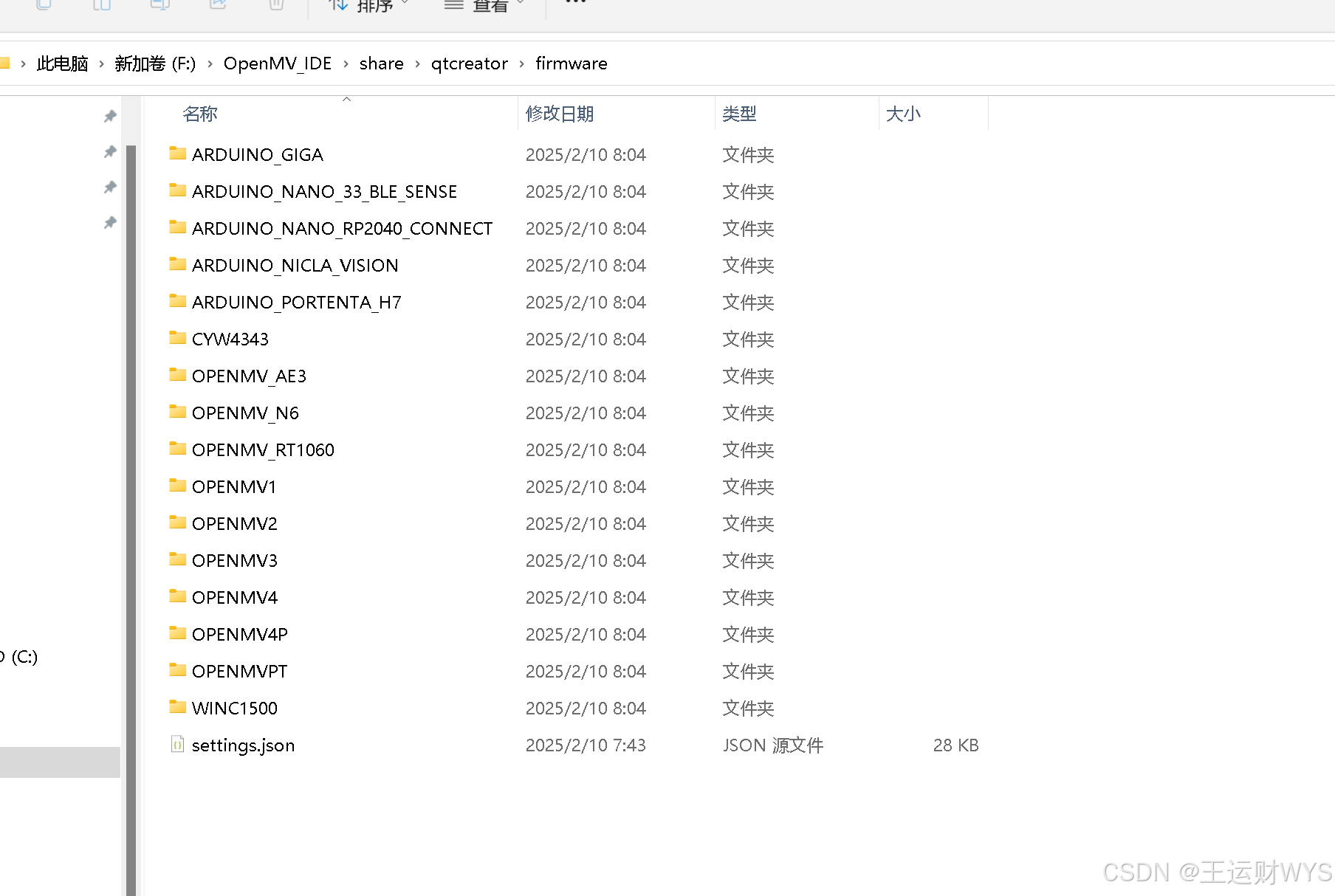This screenshot has height=896, width=1335.
Task: Open the 排序 sorting menu
Action: (374, 6)
